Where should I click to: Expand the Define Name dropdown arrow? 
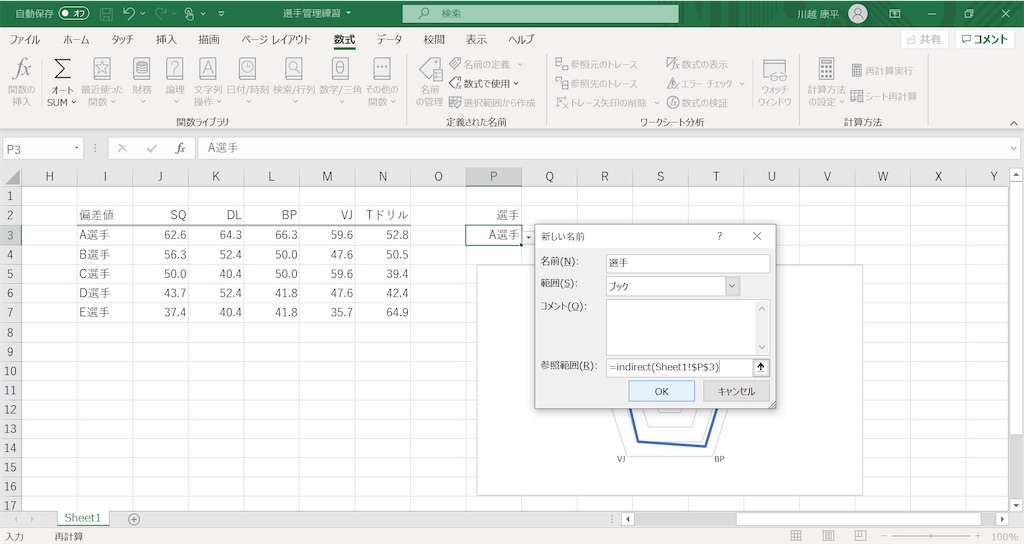[x=520, y=65]
